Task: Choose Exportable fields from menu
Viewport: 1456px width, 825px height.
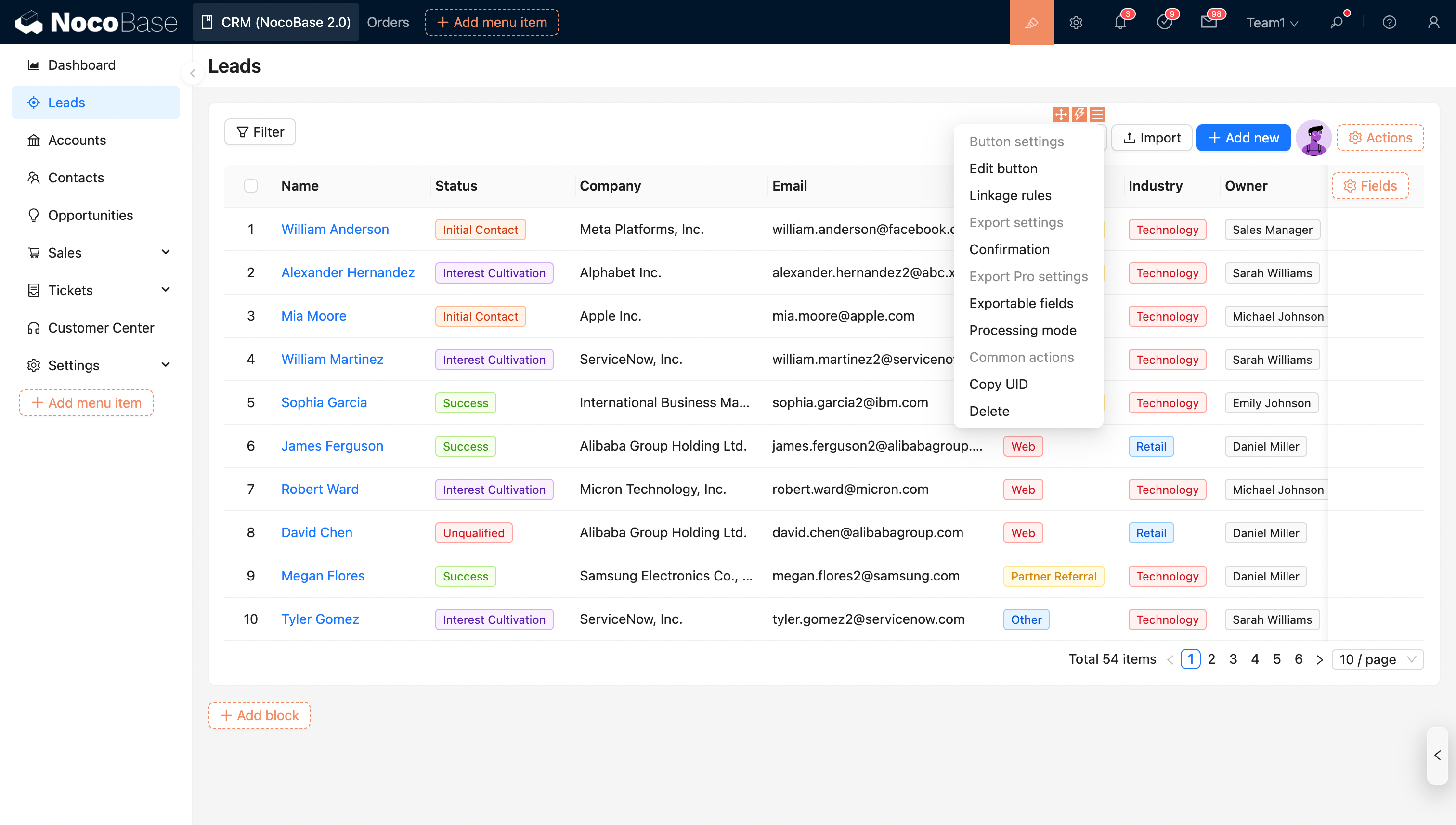Action: click(1021, 303)
